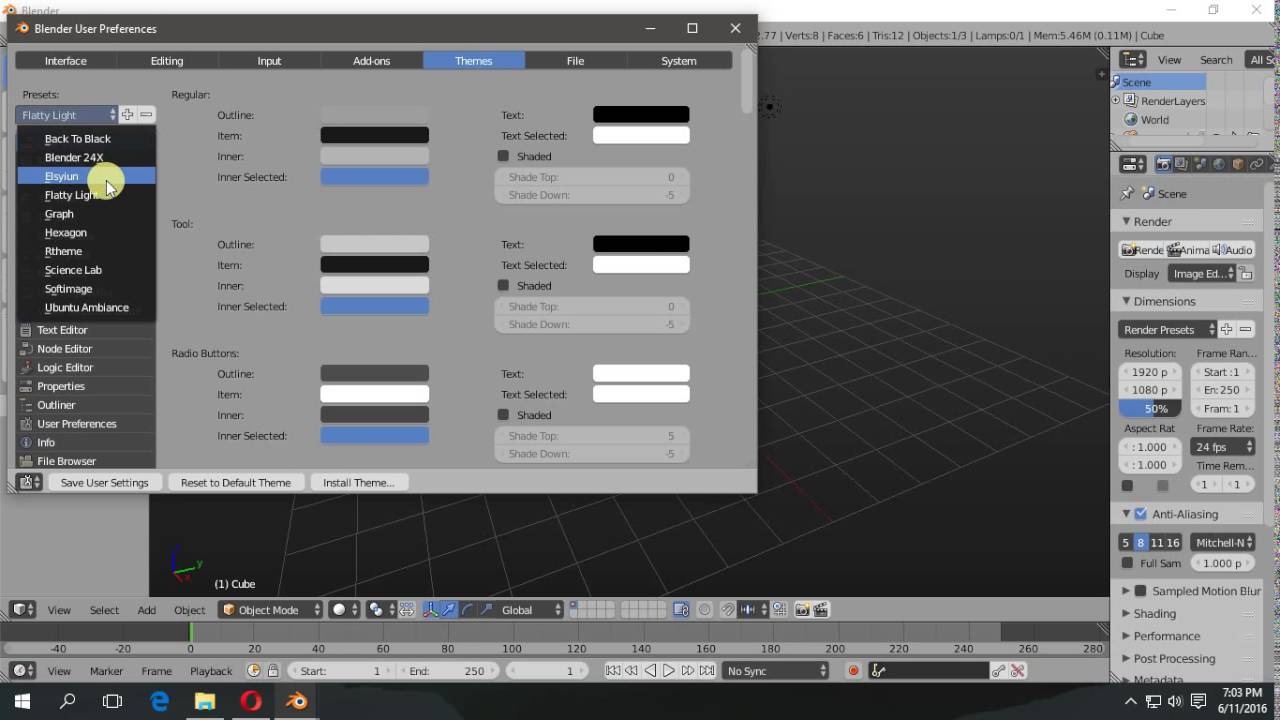Jump to the timeline's first frame

[613, 671]
